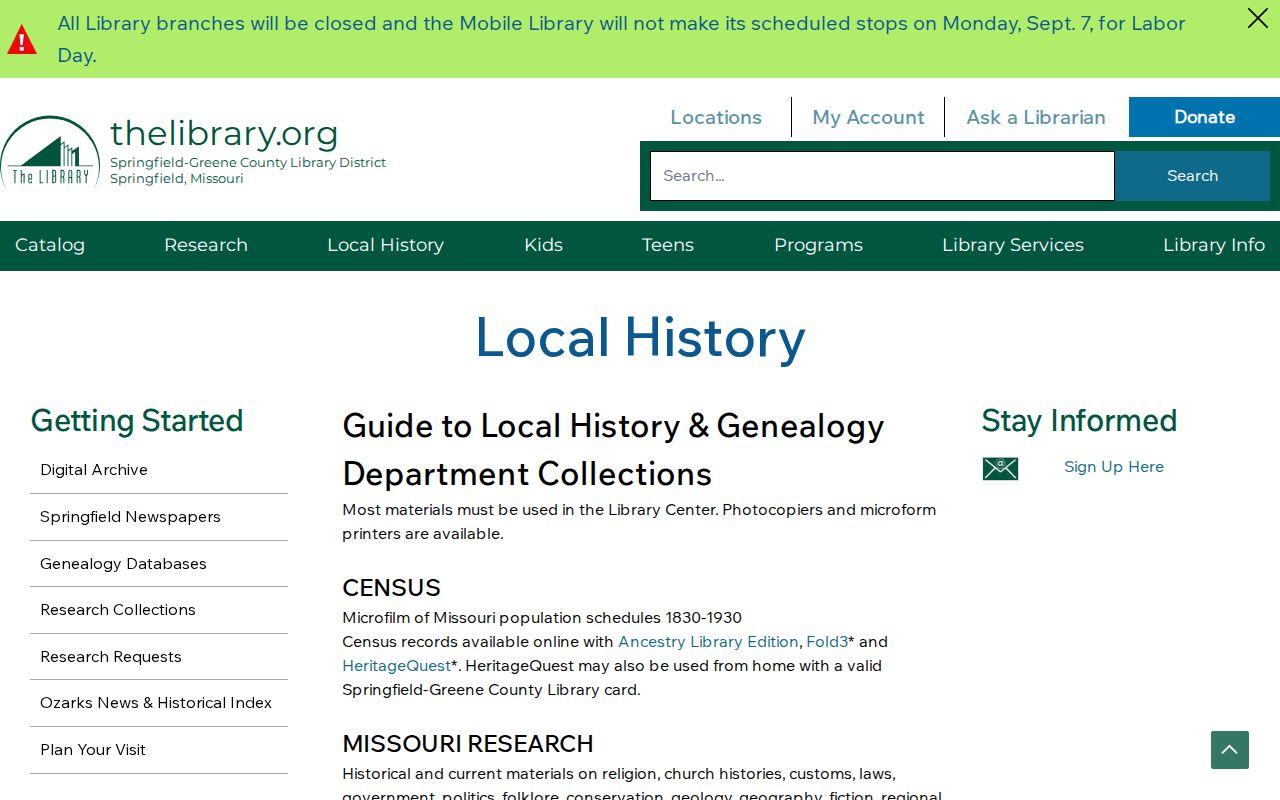Viewport: 1280px width, 800px height.
Task: Click the Search button
Action: pyautogui.click(x=1192, y=176)
